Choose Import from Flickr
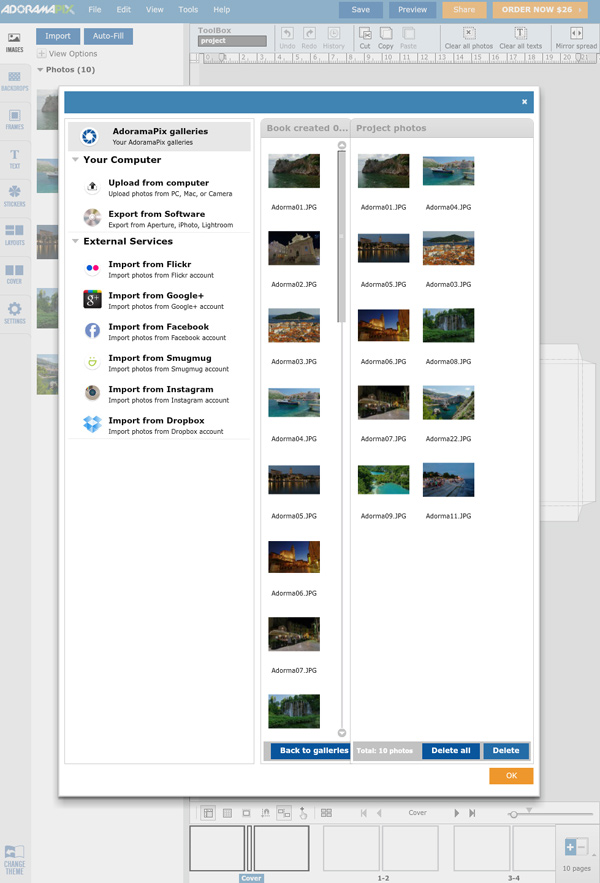This screenshot has width=600, height=883. [159, 269]
